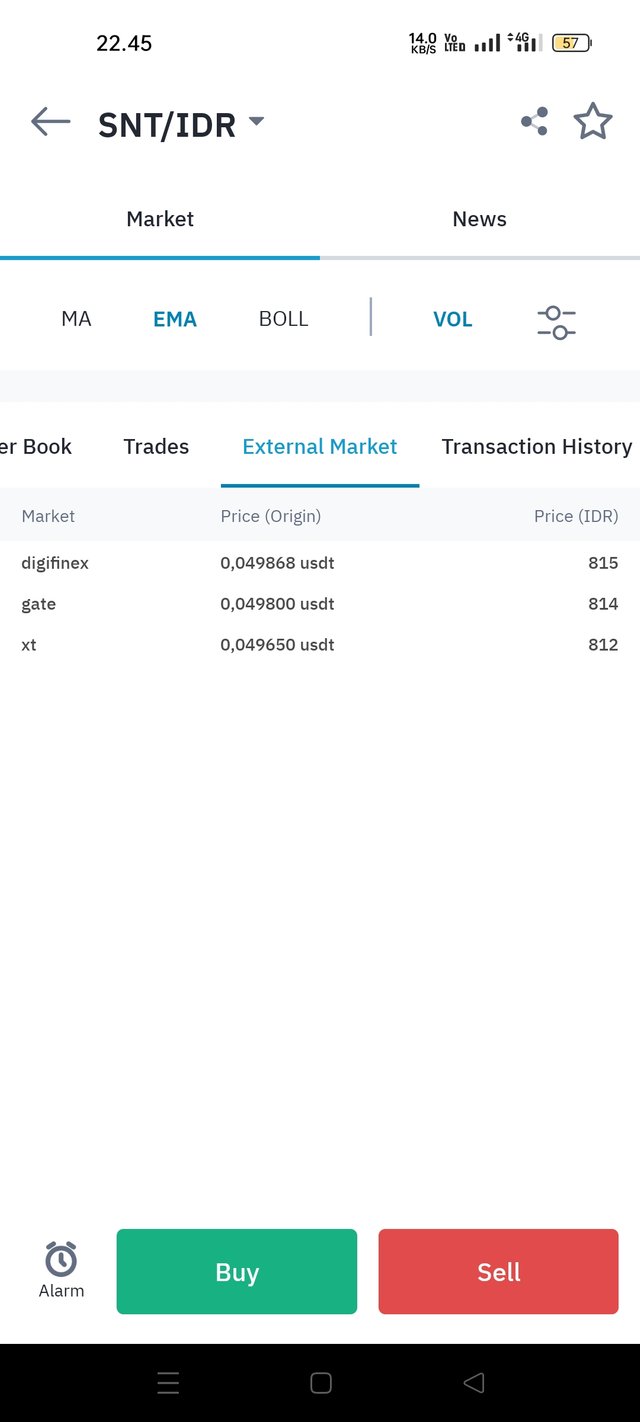
Task: Open the Transaction History tab
Action: click(537, 447)
